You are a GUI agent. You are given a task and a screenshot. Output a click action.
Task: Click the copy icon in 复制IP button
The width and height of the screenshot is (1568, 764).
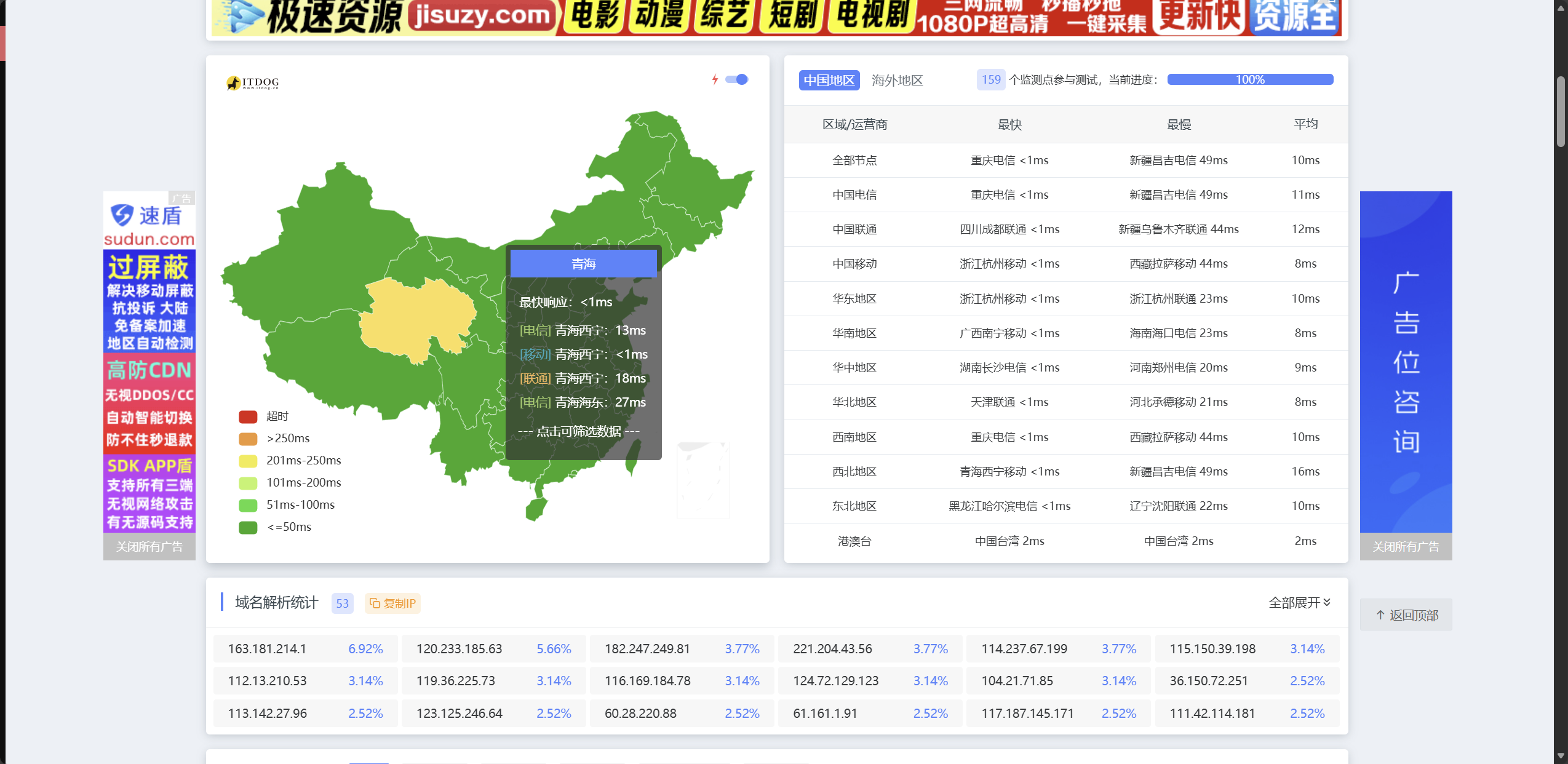(375, 603)
